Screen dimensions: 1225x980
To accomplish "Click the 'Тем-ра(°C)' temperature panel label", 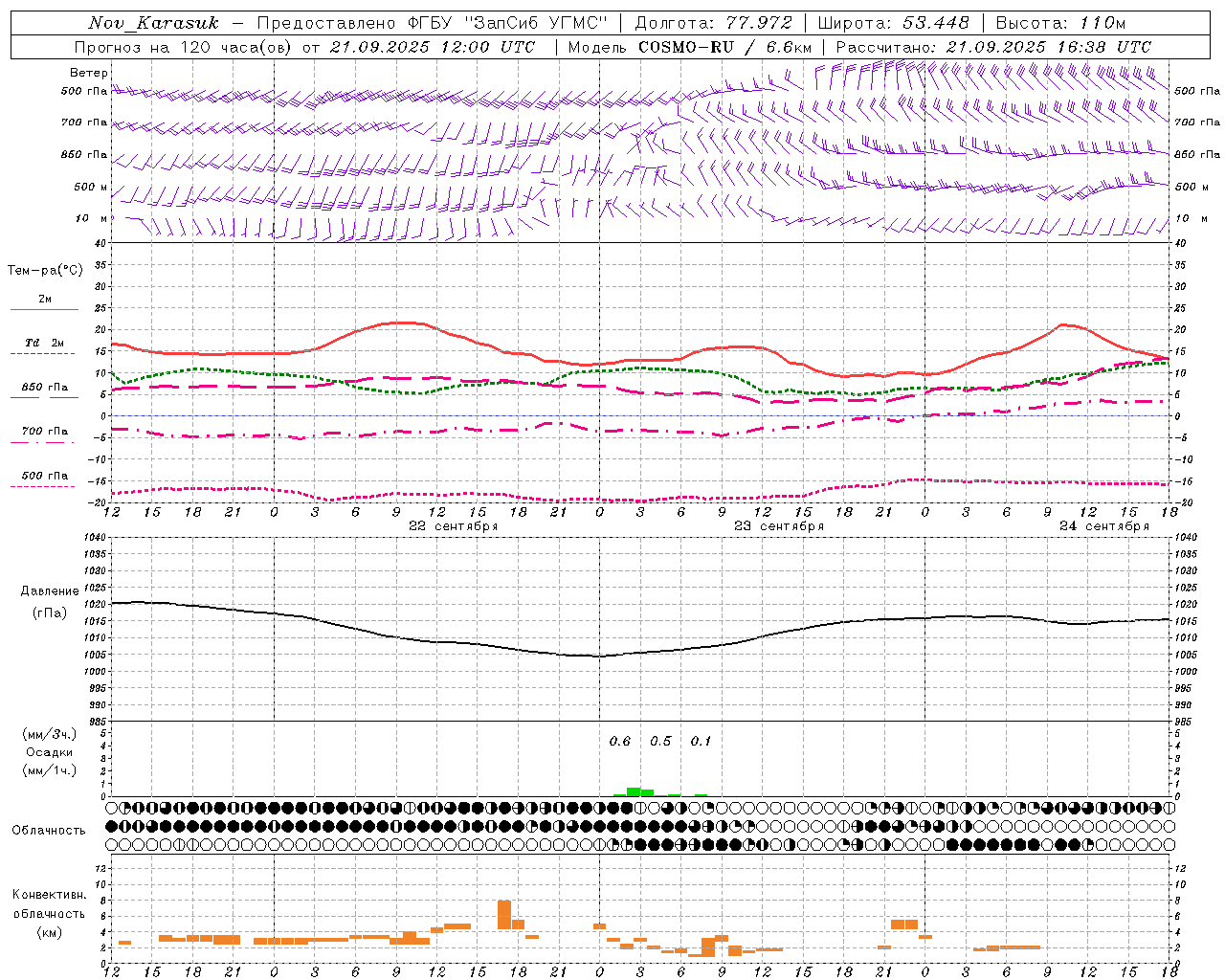I will tap(45, 271).
